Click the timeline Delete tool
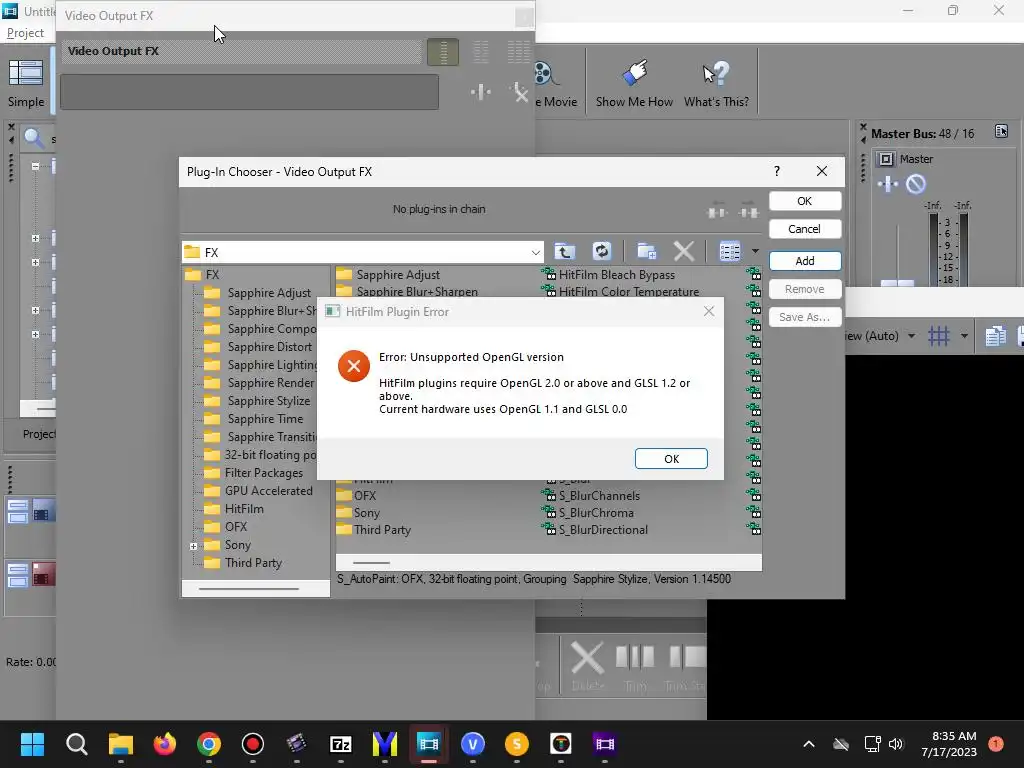 point(587,665)
